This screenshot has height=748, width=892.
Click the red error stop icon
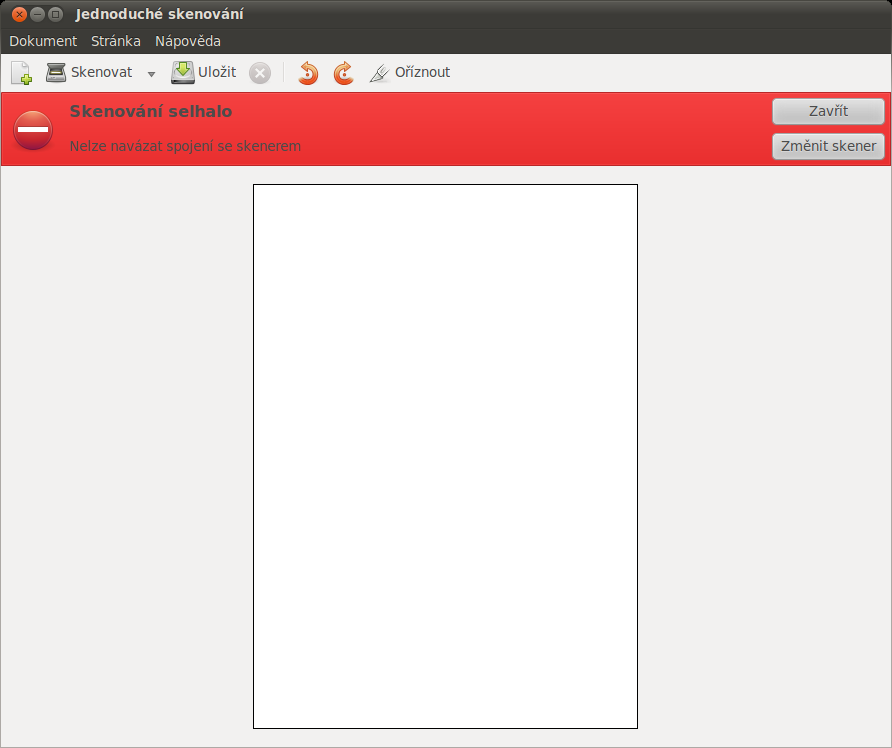tap(33, 130)
